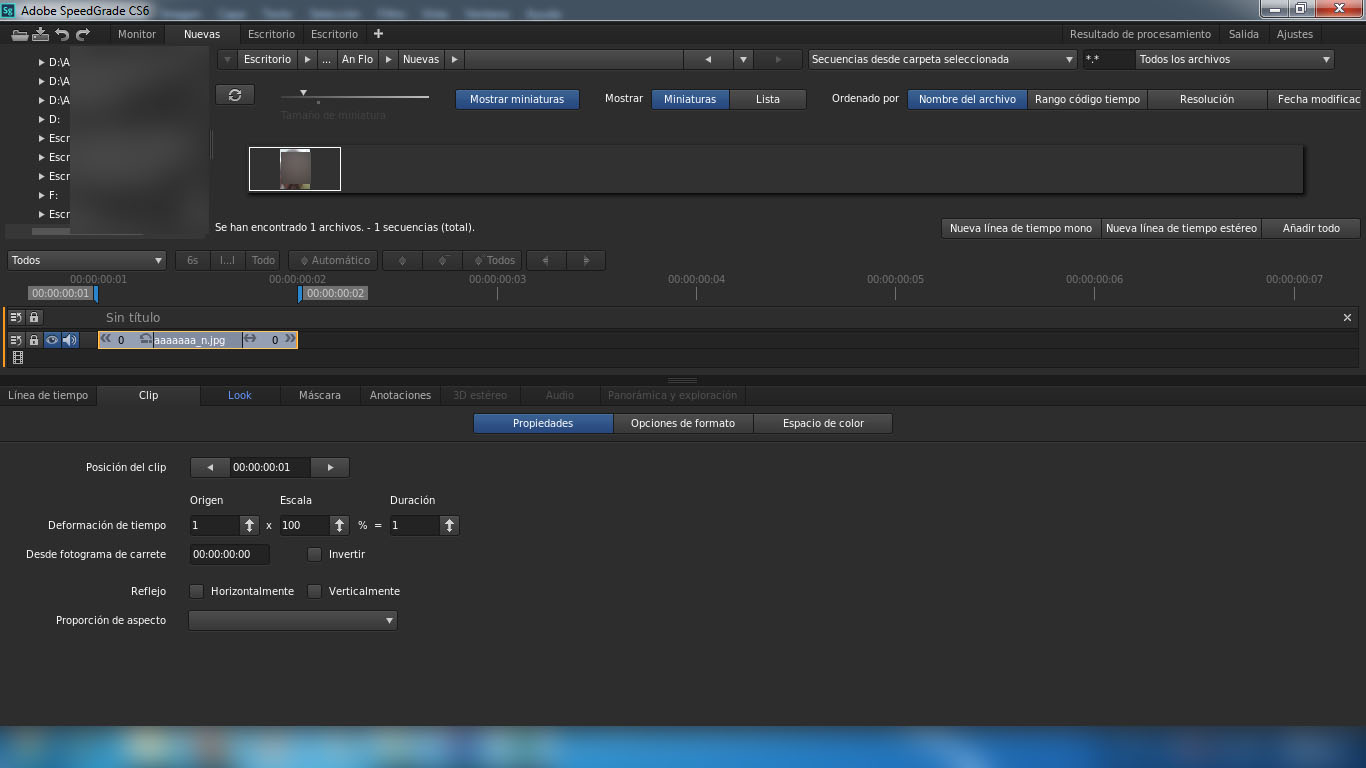The image size is (1366, 768).
Task: Navigate back in folder history arrow
Action: tap(708, 59)
